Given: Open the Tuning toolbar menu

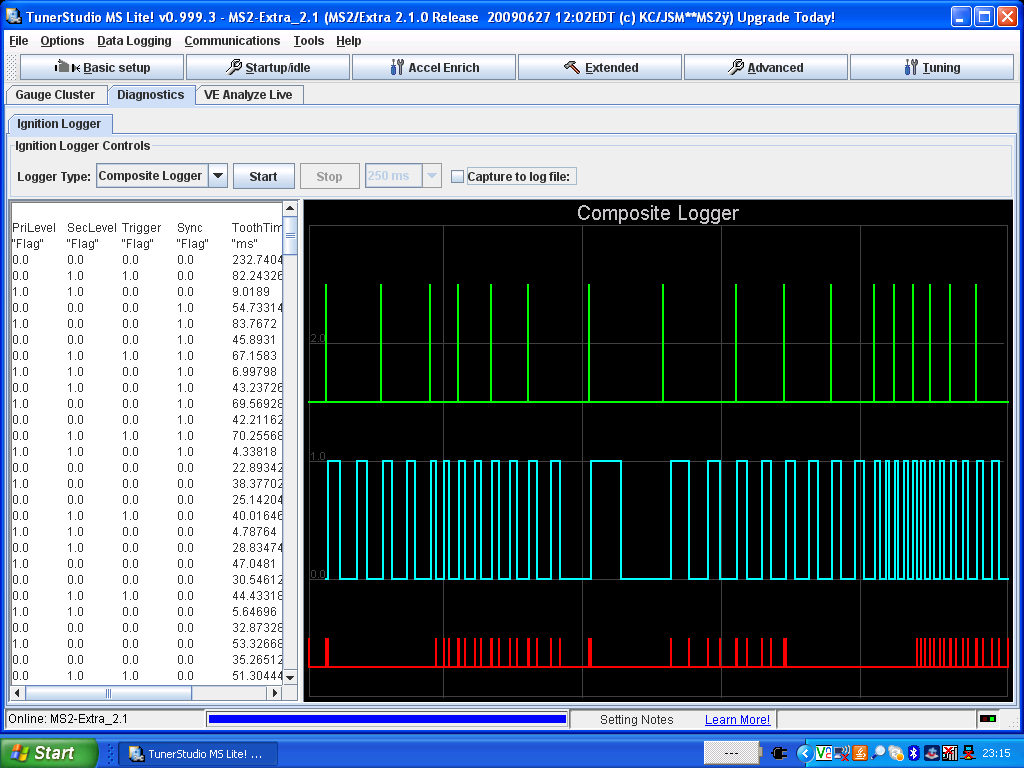Looking at the screenshot, I should (x=932, y=68).
